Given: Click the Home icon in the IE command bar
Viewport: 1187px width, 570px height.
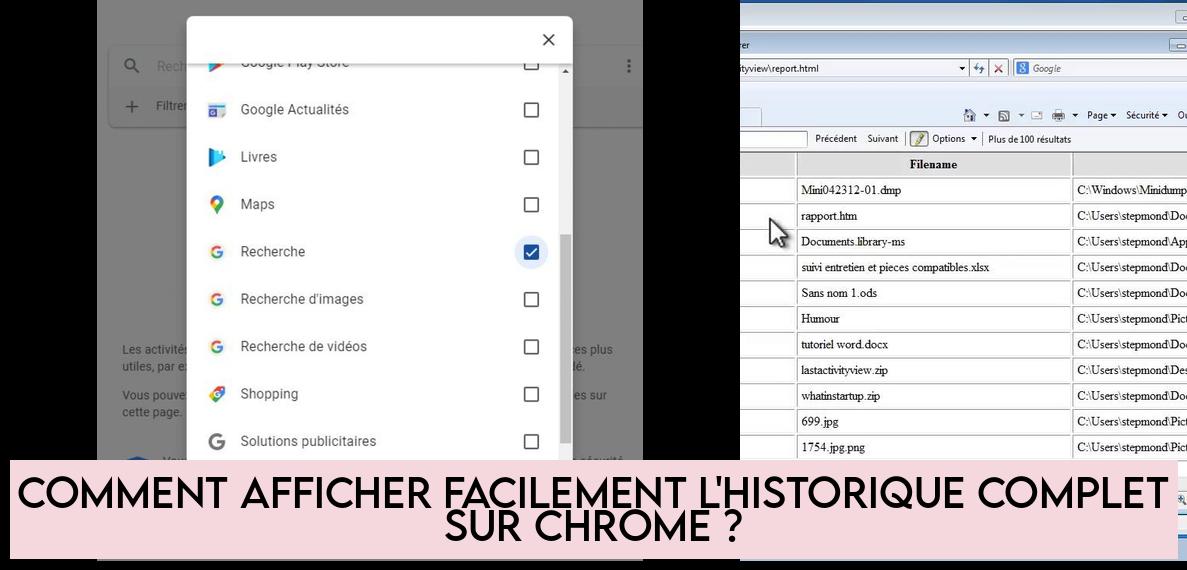Looking at the screenshot, I should 969,115.
